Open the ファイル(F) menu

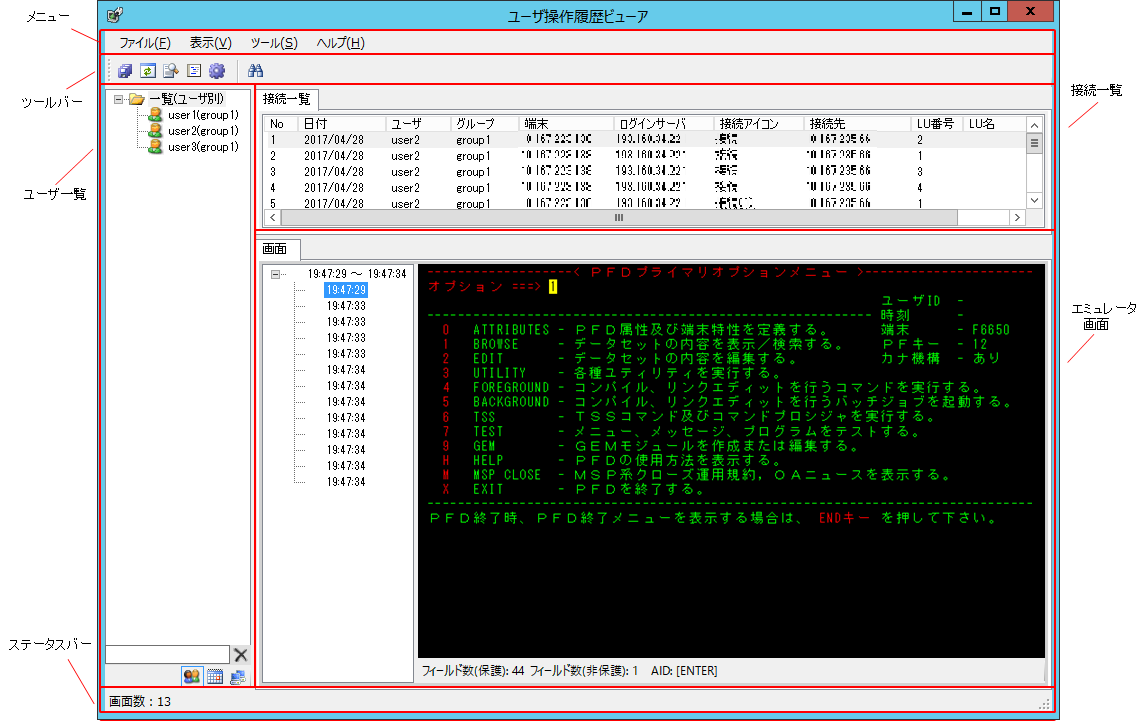click(x=145, y=43)
